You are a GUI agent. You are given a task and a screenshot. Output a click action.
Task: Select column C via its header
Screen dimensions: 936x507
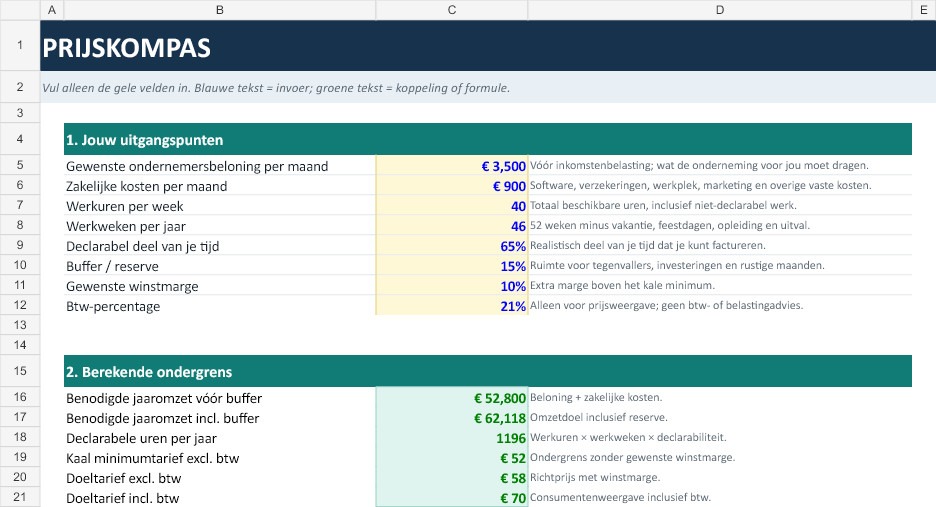[x=452, y=10]
